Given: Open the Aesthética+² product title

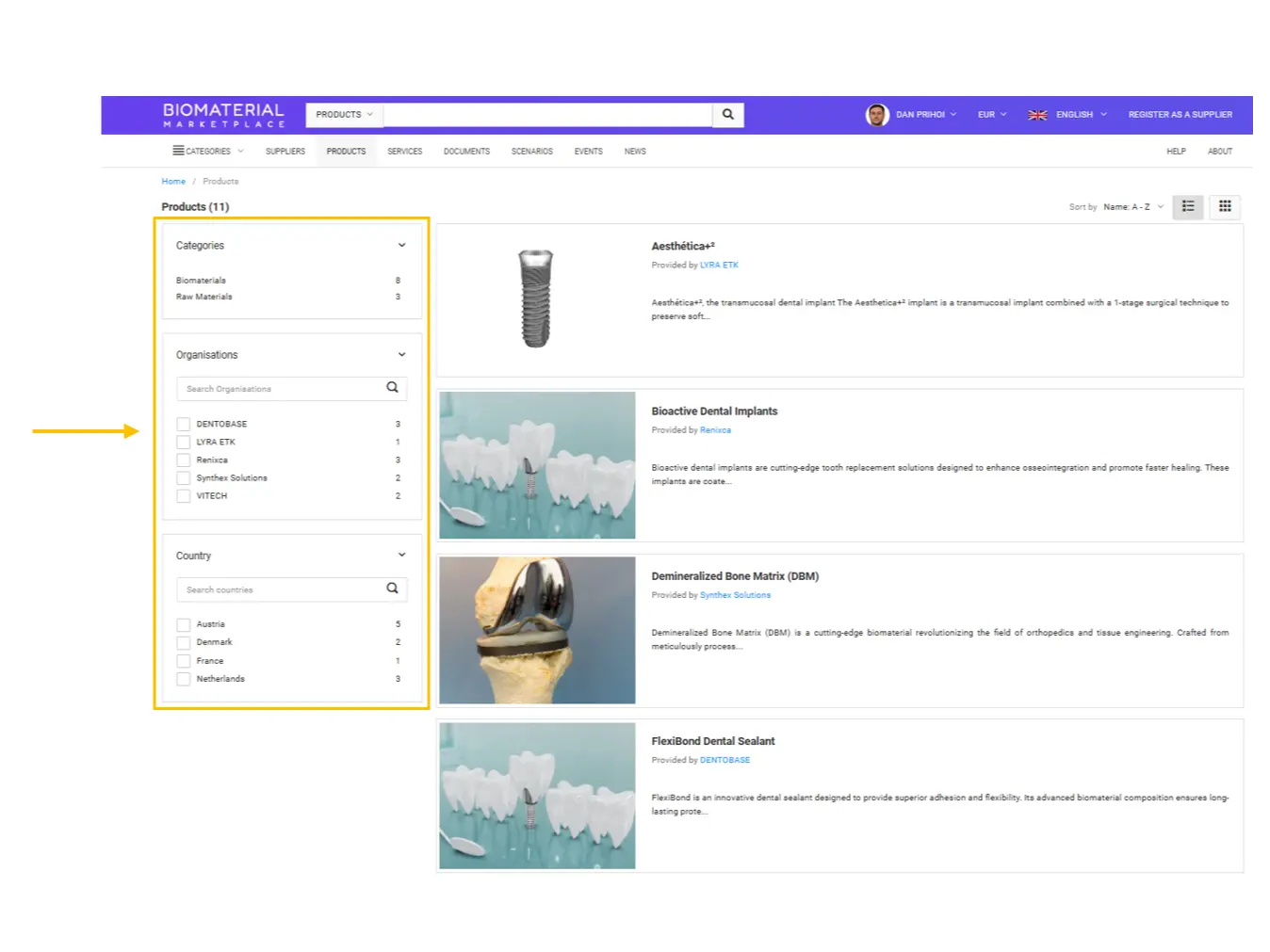Looking at the screenshot, I should [683, 247].
